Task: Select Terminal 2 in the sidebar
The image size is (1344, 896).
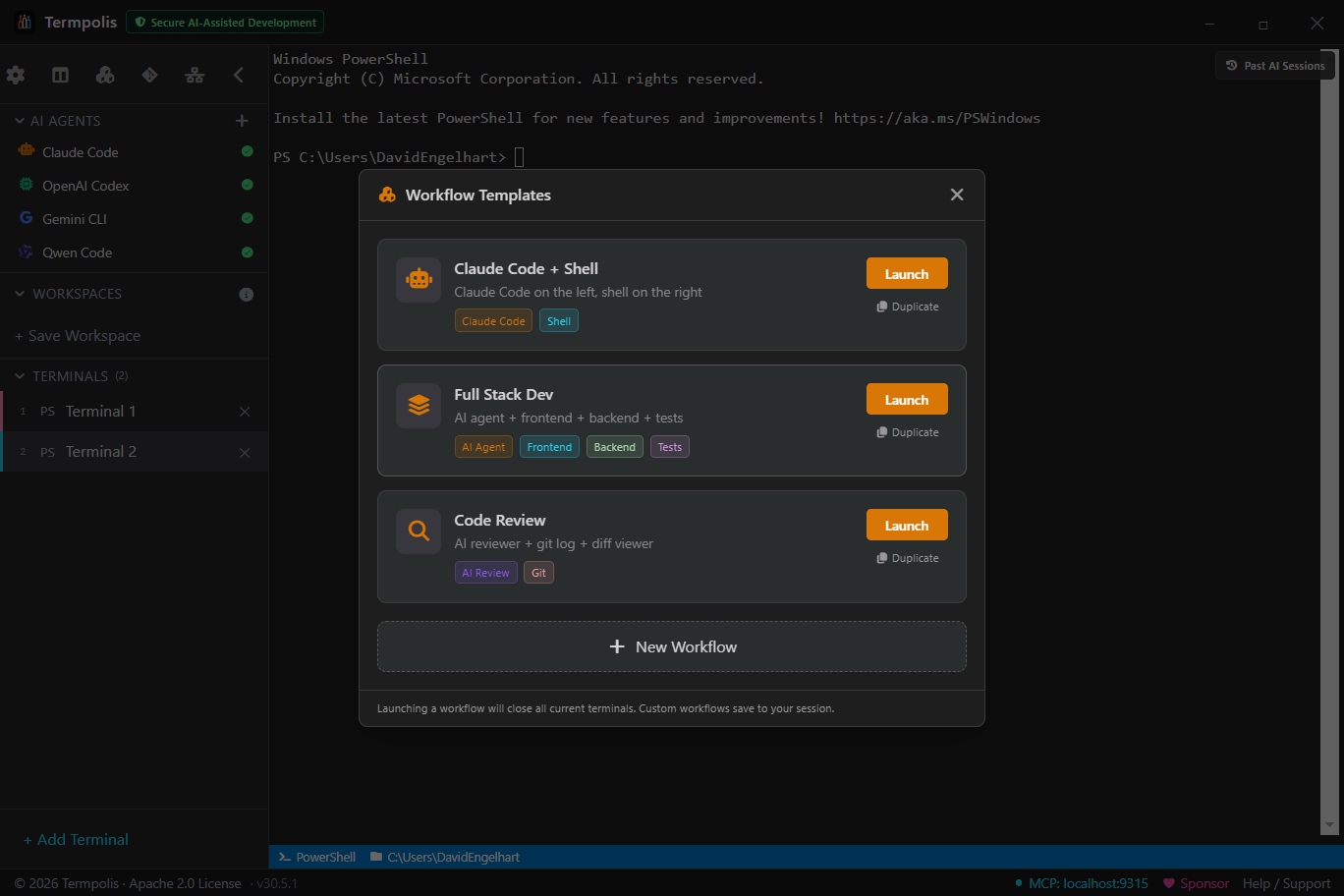Action: (x=134, y=452)
